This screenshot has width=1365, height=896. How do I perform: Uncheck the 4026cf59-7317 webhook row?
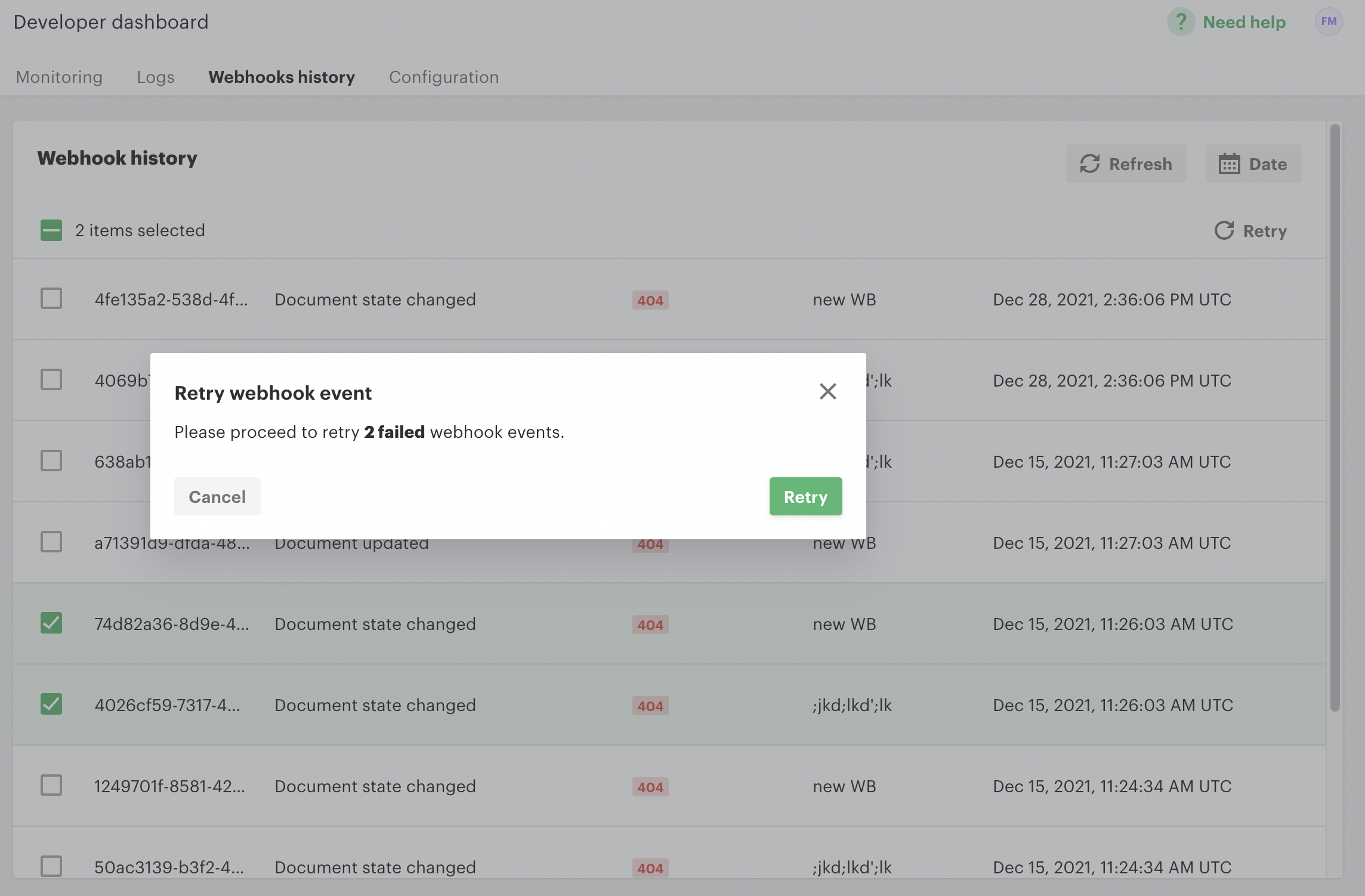click(x=51, y=705)
